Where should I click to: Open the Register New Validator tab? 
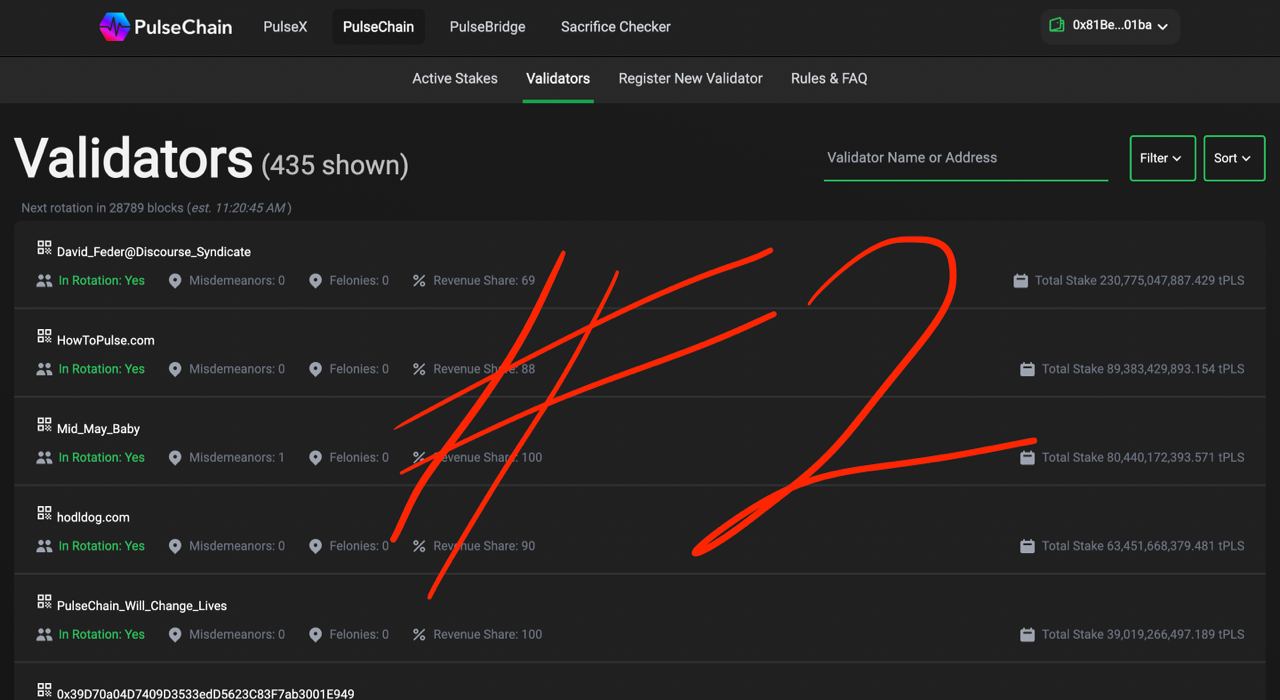[x=690, y=78]
